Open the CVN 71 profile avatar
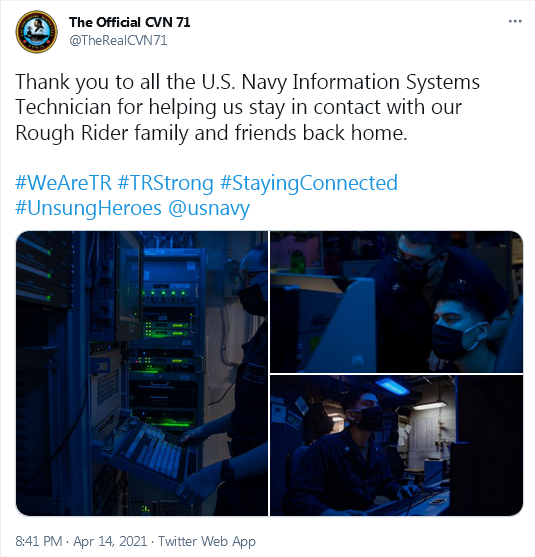The width and height of the screenshot is (535, 557). (37, 32)
